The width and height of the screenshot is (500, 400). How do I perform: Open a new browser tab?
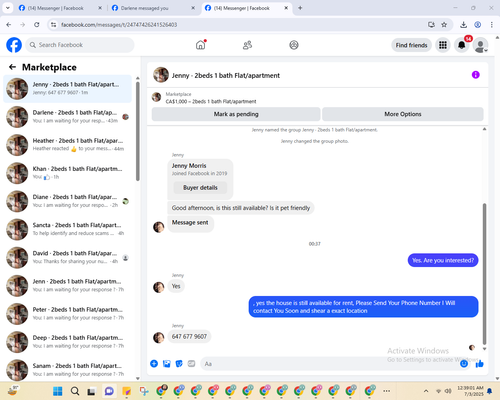pyautogui.click(x=300, y=8)
